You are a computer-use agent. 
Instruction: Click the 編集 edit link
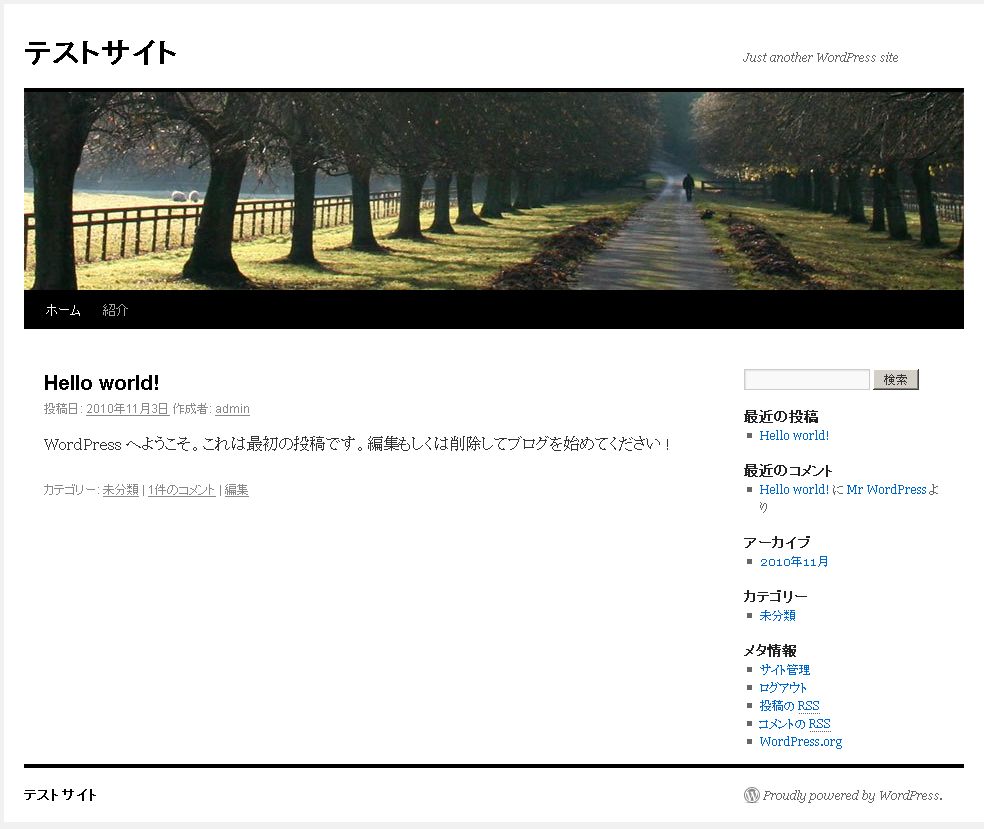(237, 490)
